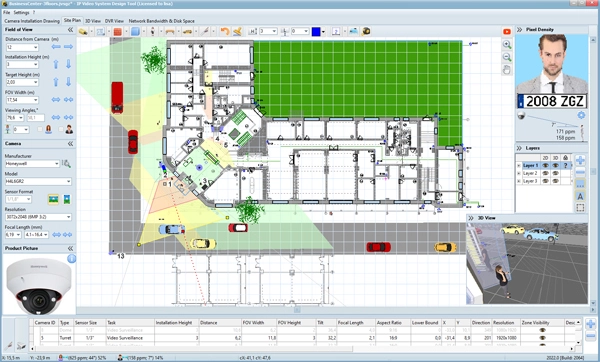
Task: Activate the pan hand tool
Action: 507,70
